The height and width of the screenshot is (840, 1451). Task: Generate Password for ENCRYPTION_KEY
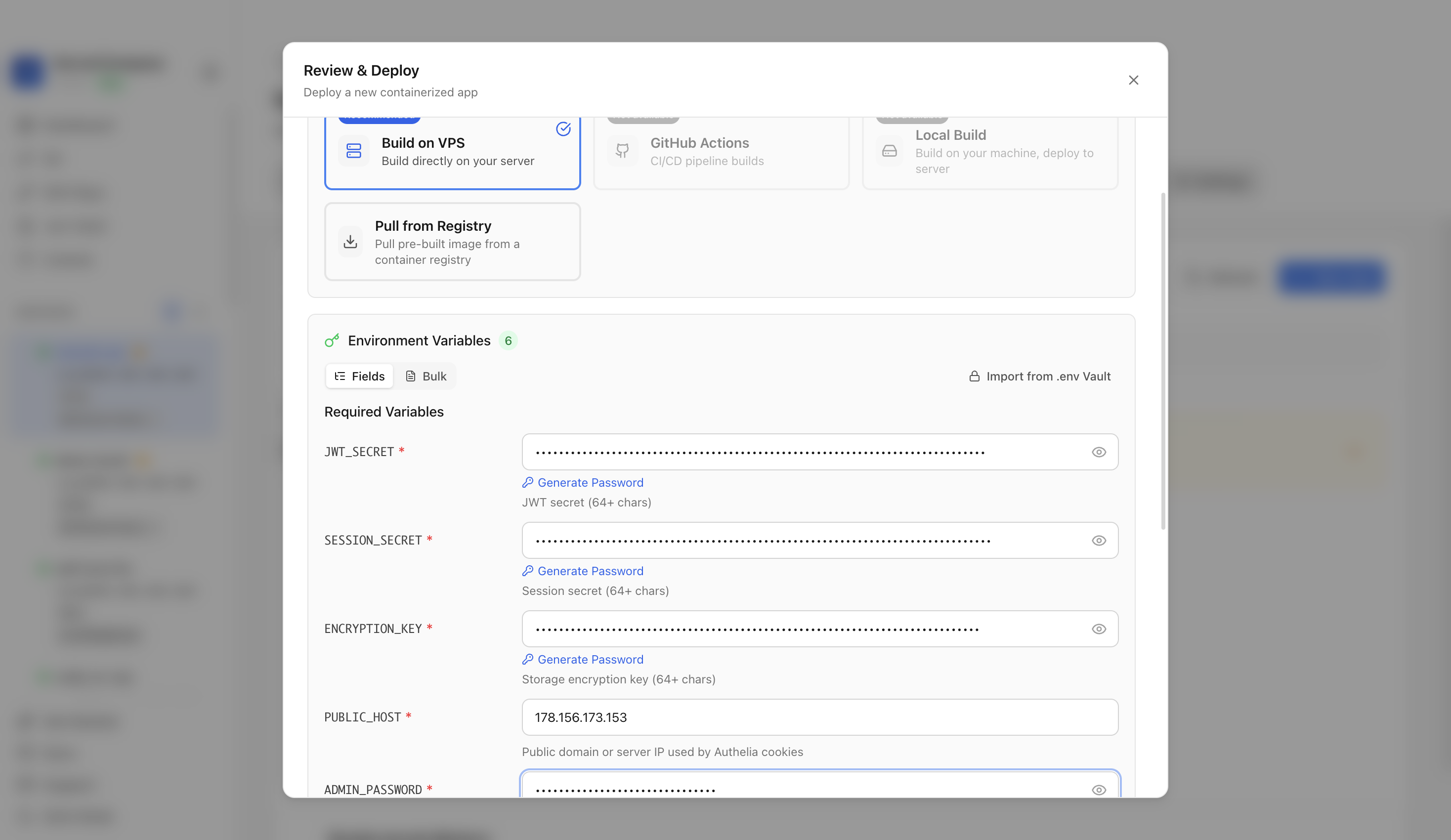pyautogui.click(x=583, y=659)
